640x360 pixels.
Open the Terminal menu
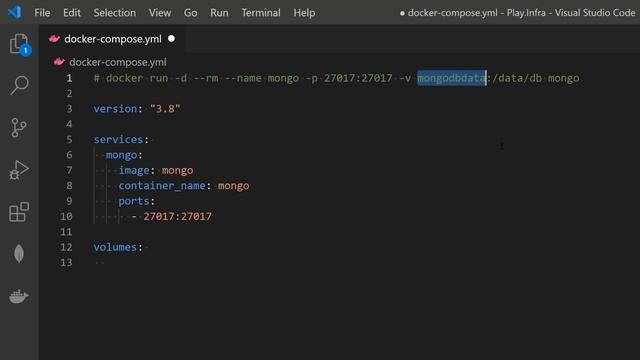point(261,13)
